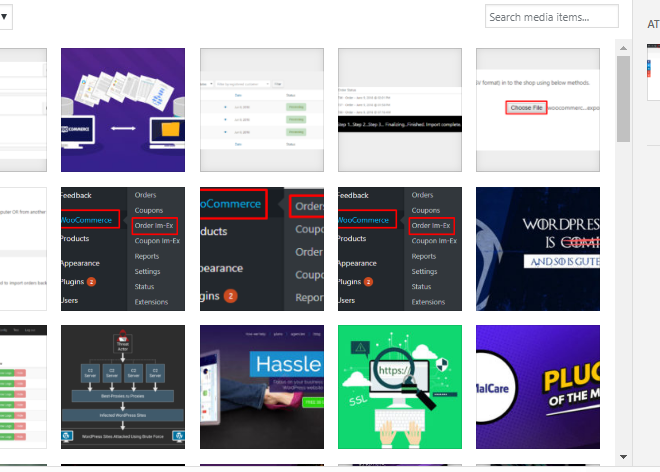The height and width of the screenshot is (472, 660).
Task: Select the red and green rows table thumbnail
Action: click(23, 387)
